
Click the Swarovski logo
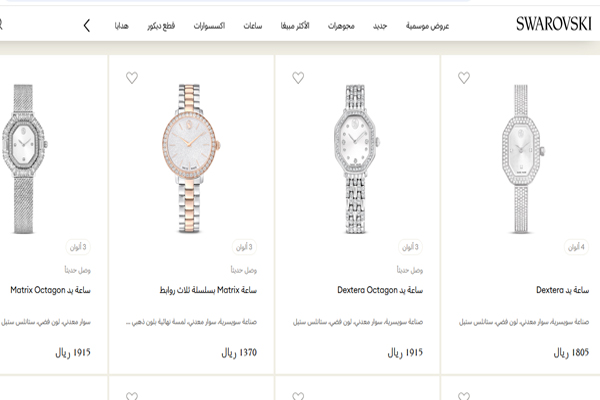click(554, 24)
